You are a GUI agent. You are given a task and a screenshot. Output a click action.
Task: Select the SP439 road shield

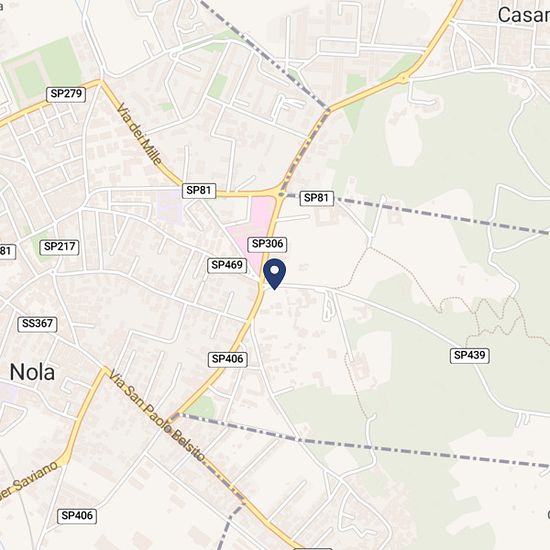(470, 355)
